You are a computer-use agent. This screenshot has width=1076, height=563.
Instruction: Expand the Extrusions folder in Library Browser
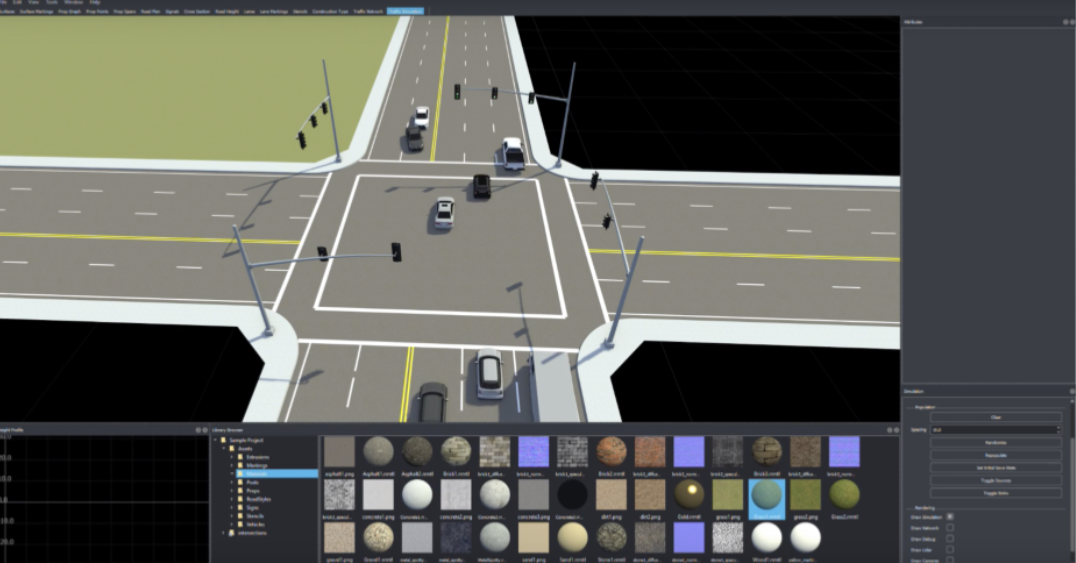[x=232, y=457]
